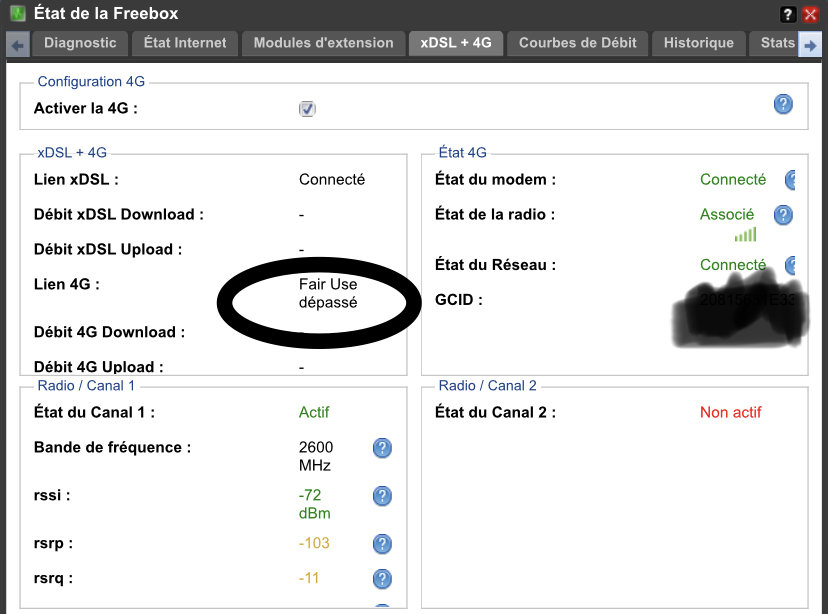Click the green Actif channel status
Viewport: 828px width, 614px height.
(314, 412)
